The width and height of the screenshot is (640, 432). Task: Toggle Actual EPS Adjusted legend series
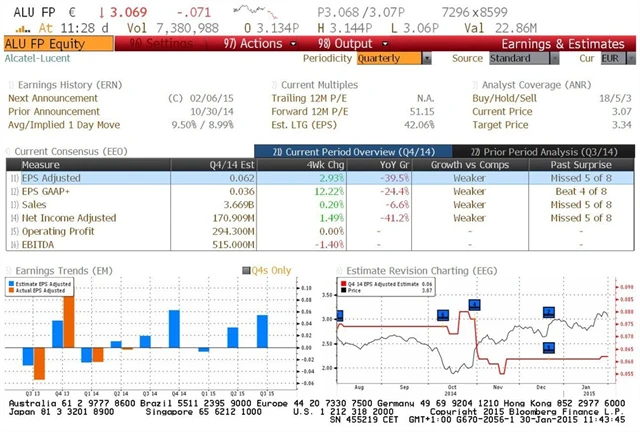click(13, 292)
